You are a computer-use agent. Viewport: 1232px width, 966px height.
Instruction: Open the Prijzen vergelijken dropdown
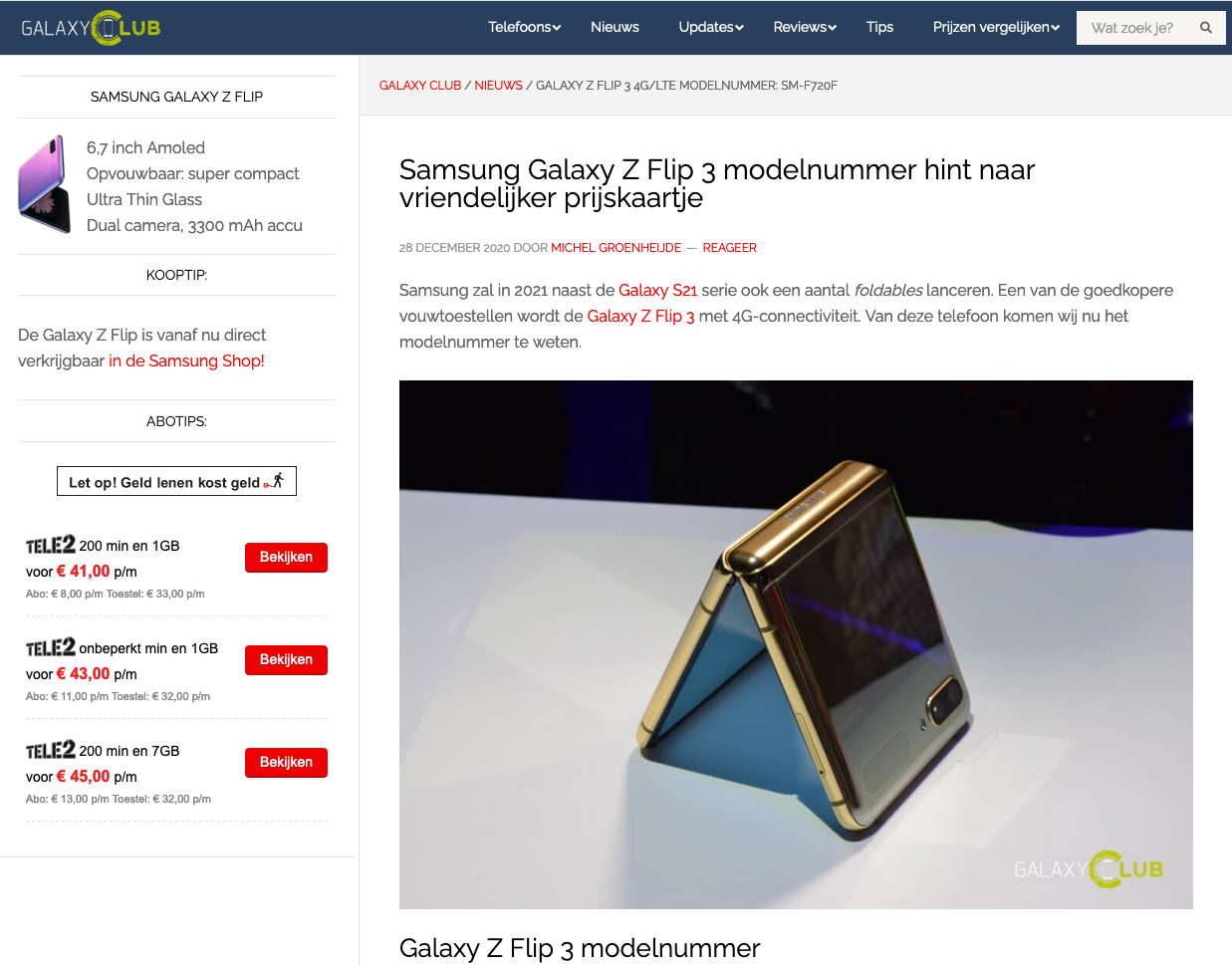tap(996, 27)
